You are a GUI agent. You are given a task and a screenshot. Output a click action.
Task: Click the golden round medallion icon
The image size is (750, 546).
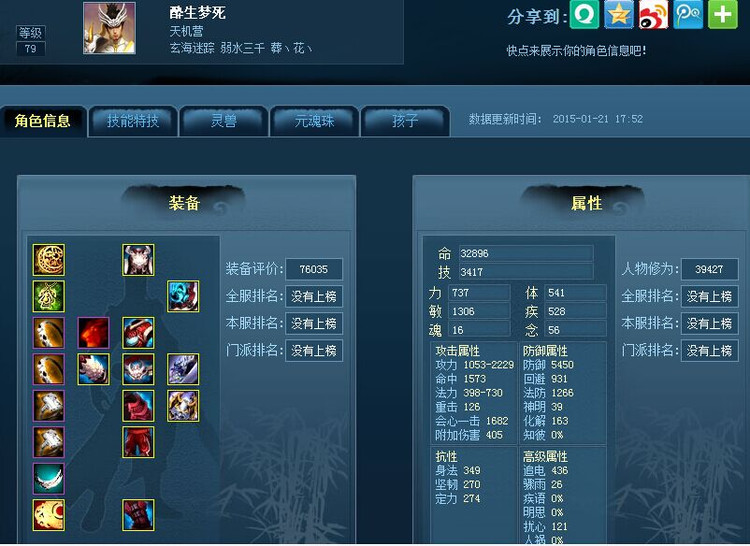(49, 260)
